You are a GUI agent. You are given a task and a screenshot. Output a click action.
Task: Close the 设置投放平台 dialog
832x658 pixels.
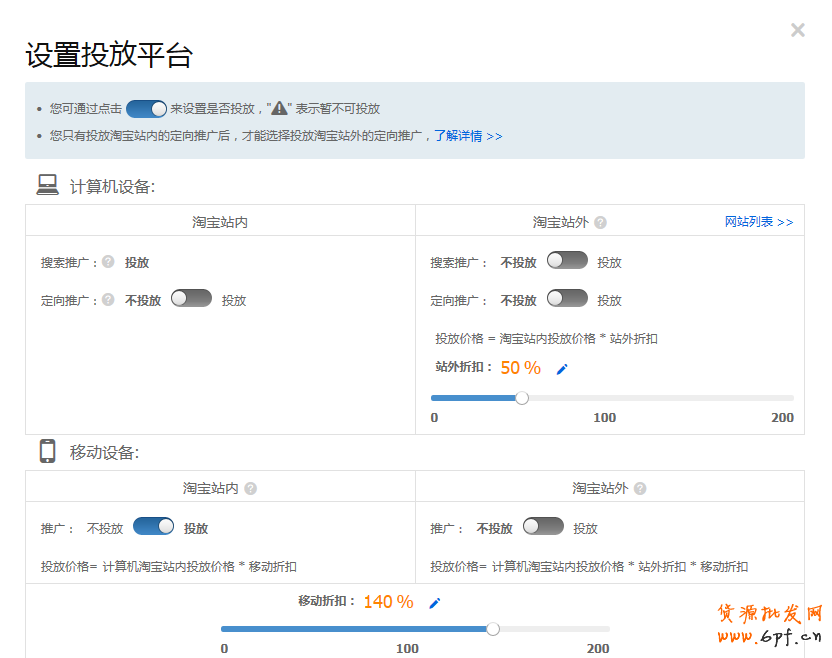[x=797, y=30]
